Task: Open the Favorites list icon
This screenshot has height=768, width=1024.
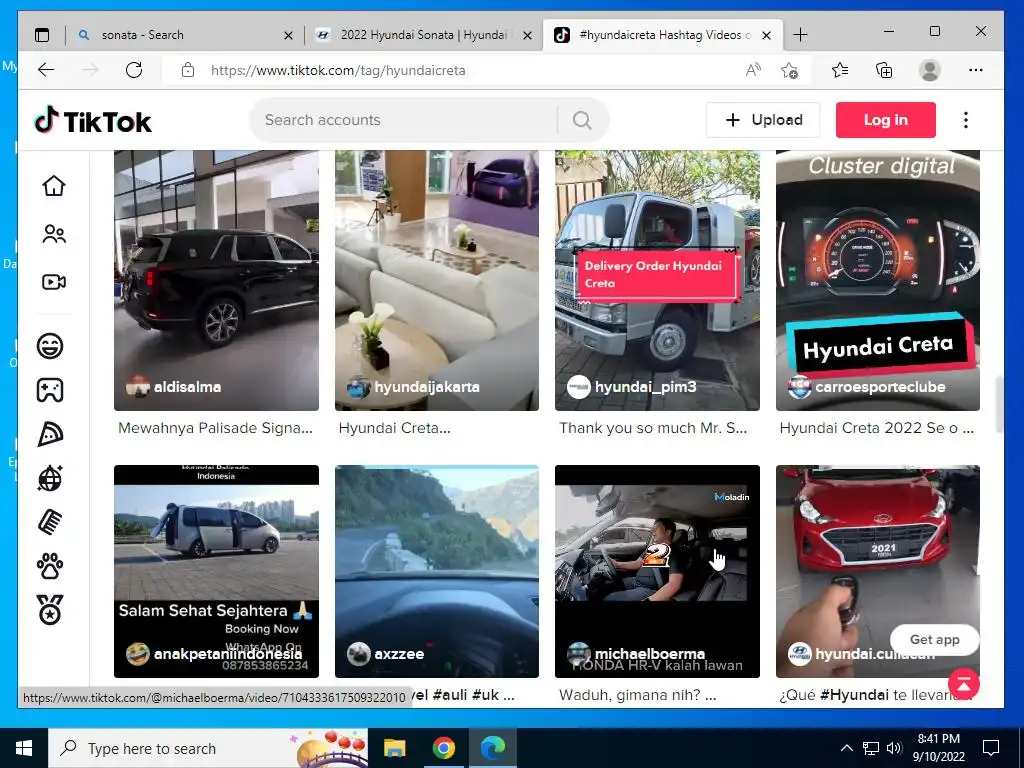Action: [840, 70]
